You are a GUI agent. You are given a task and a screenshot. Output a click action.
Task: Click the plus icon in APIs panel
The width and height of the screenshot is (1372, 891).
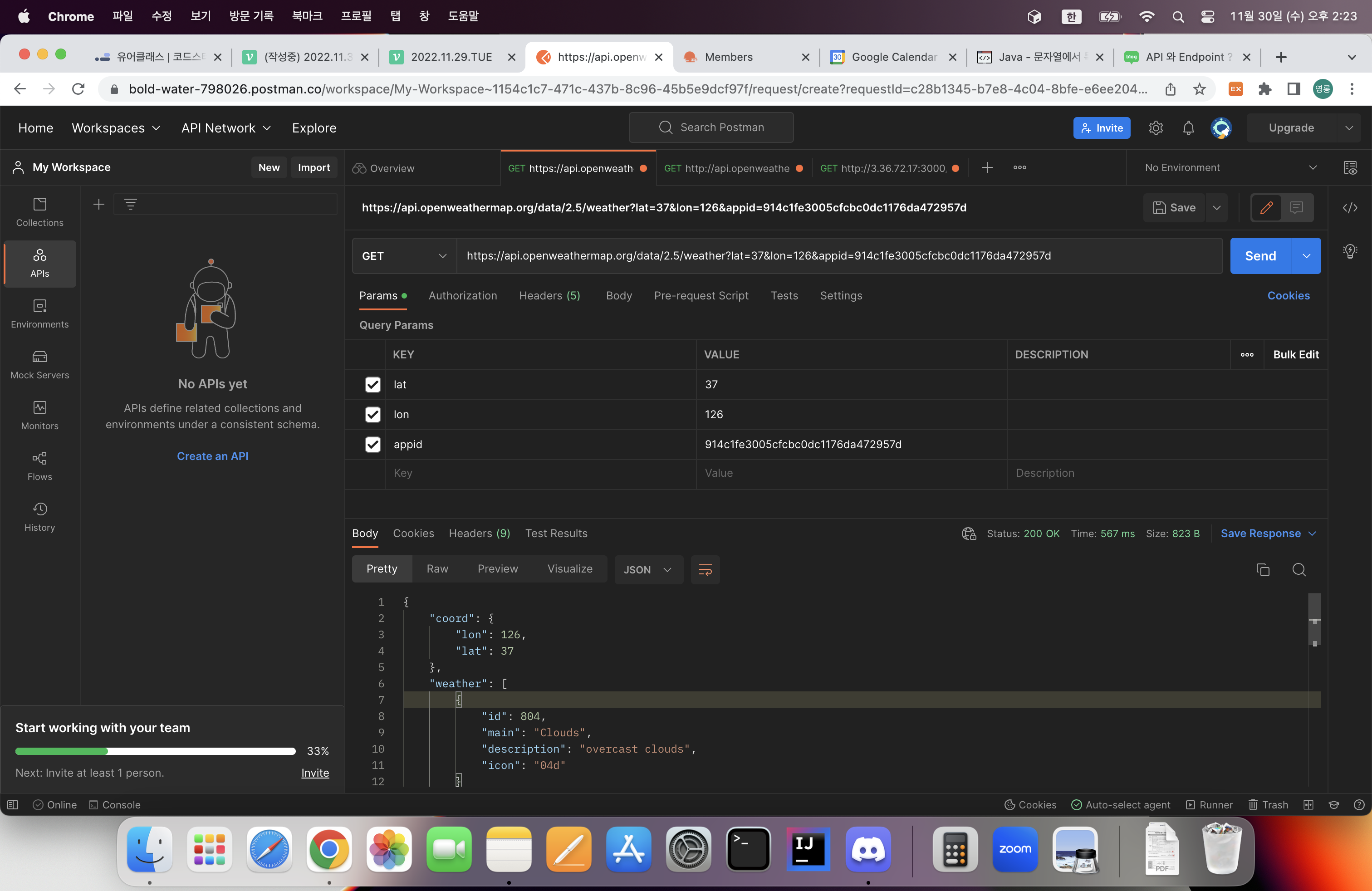tap(98, 204)
